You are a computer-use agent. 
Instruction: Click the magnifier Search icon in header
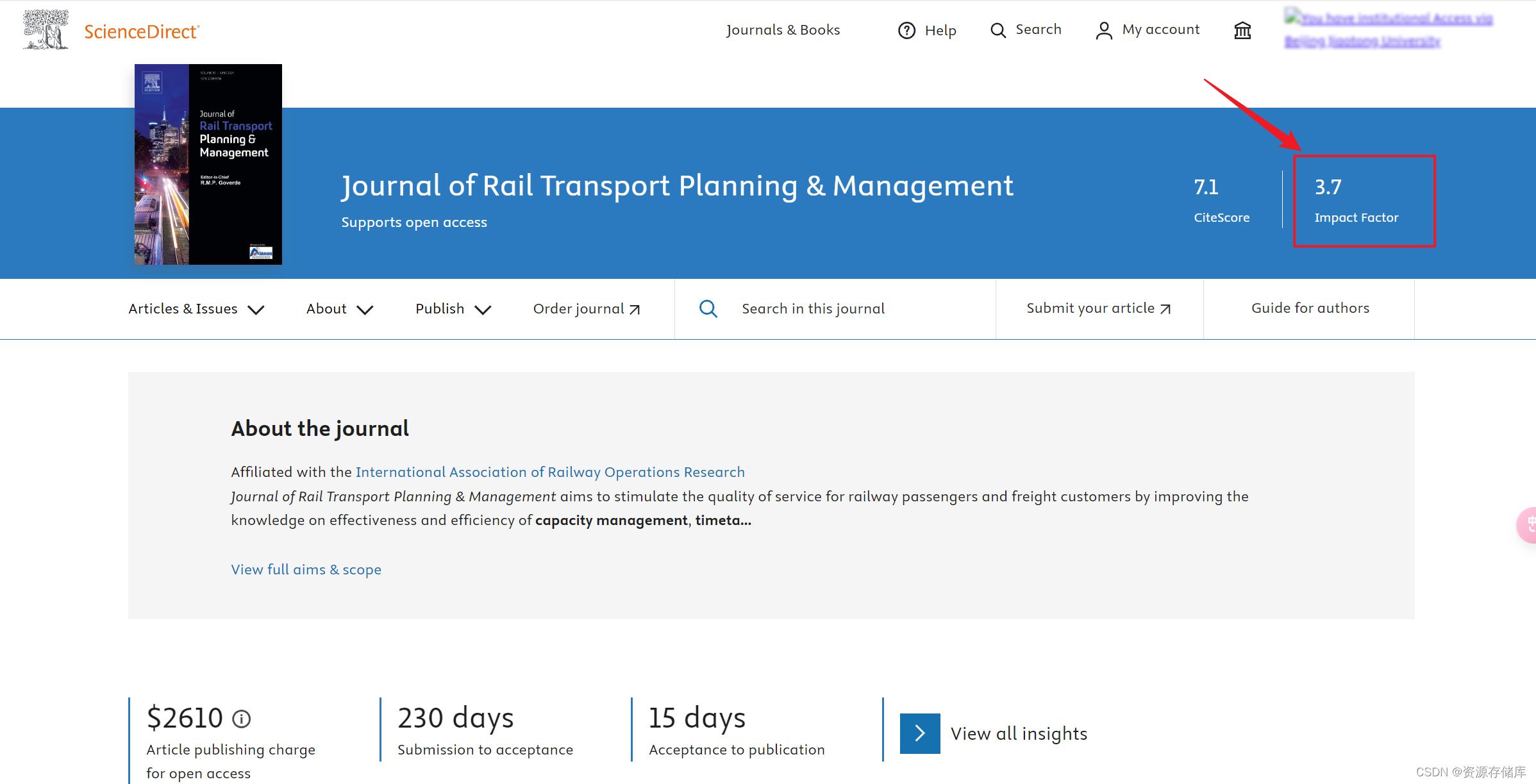[x=998, y=30]
